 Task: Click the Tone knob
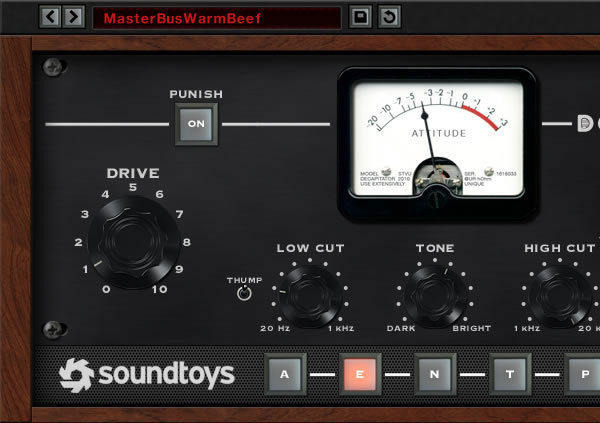435,296
